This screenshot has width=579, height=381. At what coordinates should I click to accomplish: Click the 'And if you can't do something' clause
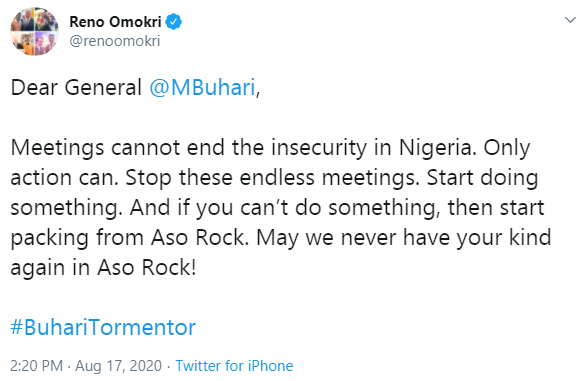coord(284,207)
